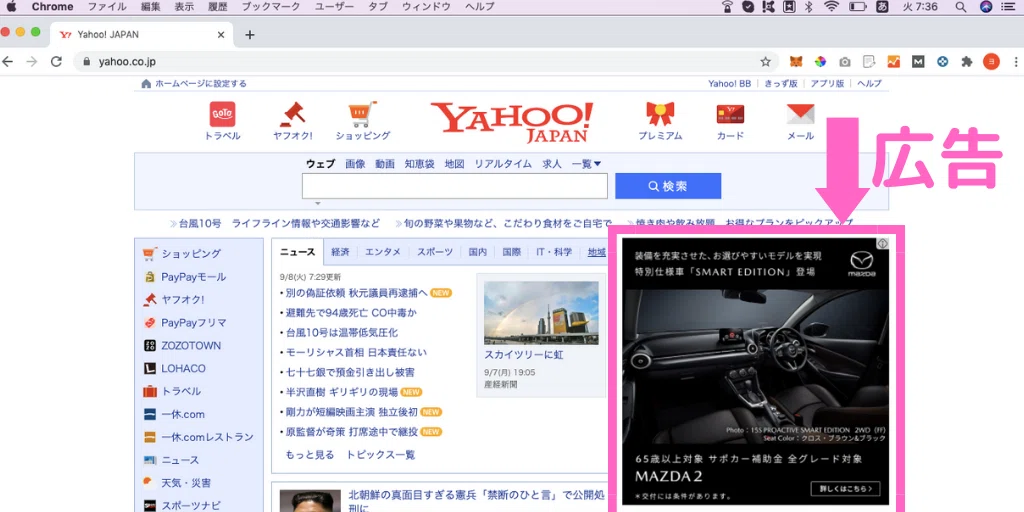Select the 国際 news tab

click(511, 252)
